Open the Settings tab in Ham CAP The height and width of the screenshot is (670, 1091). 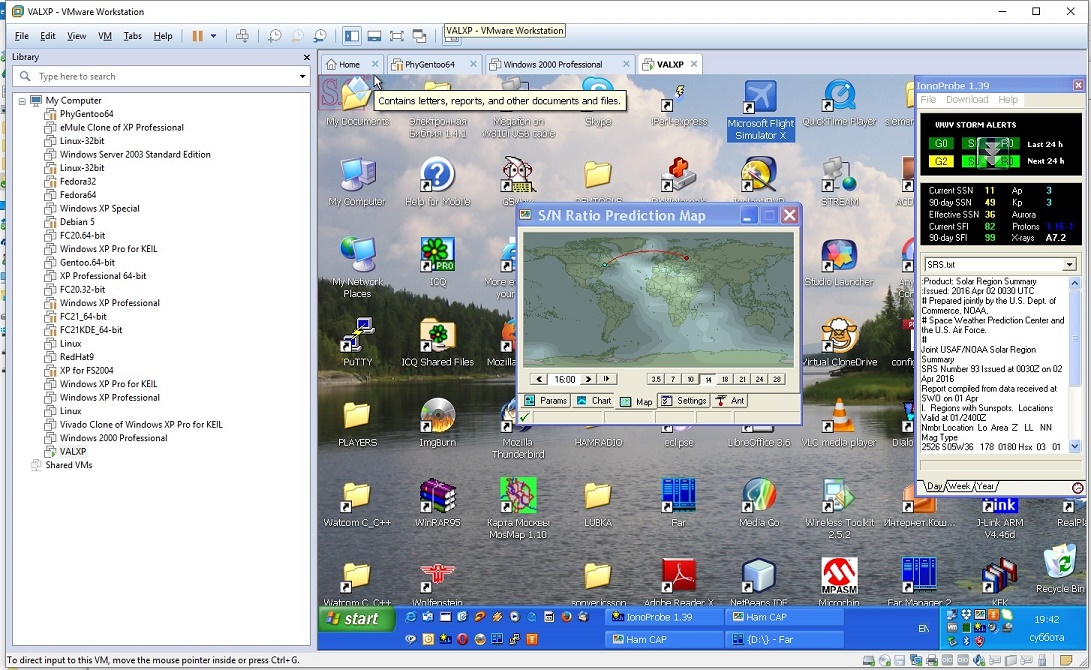coord(684,401)
